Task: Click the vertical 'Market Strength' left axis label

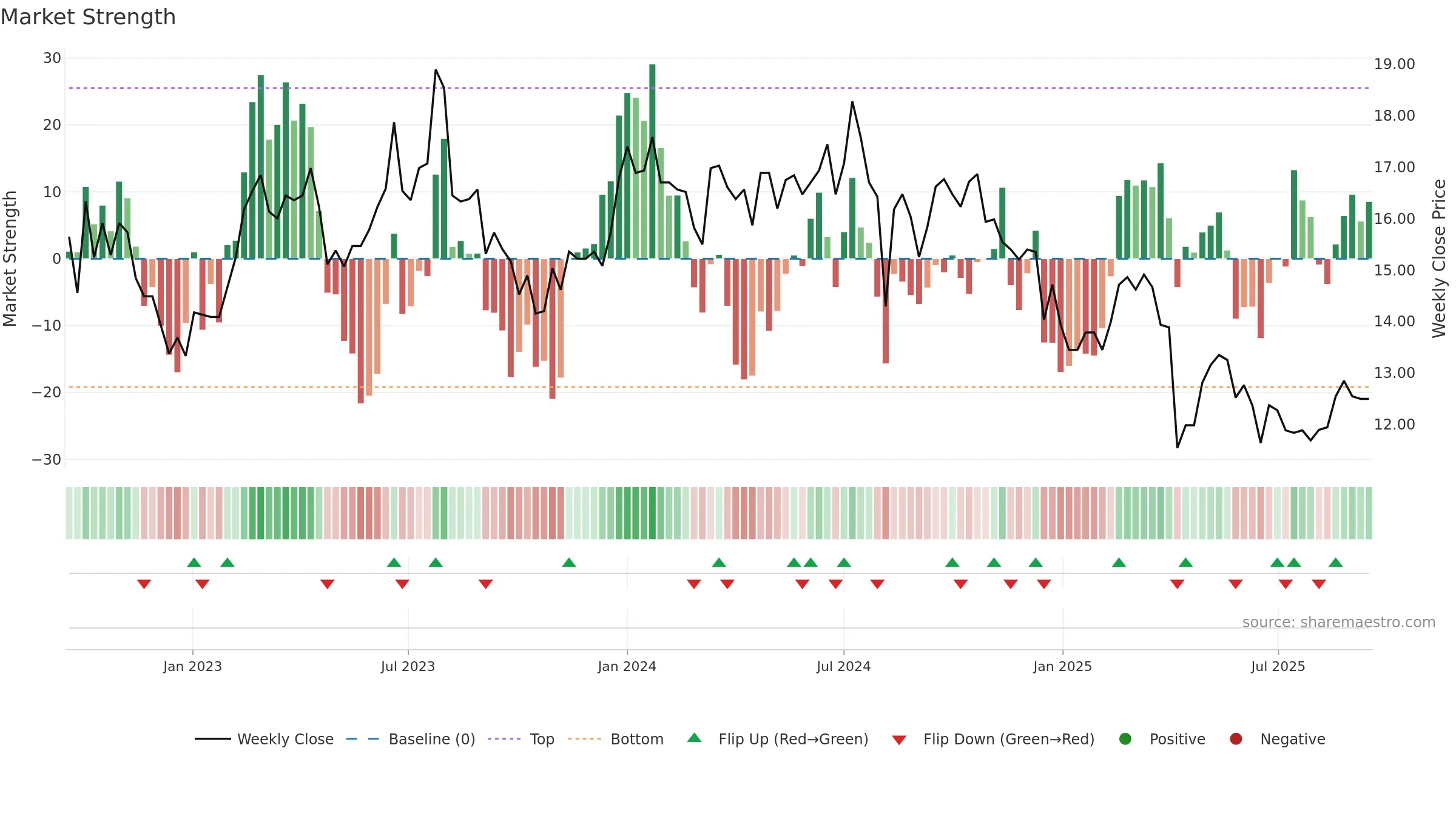Action: [x=10, y=258]
